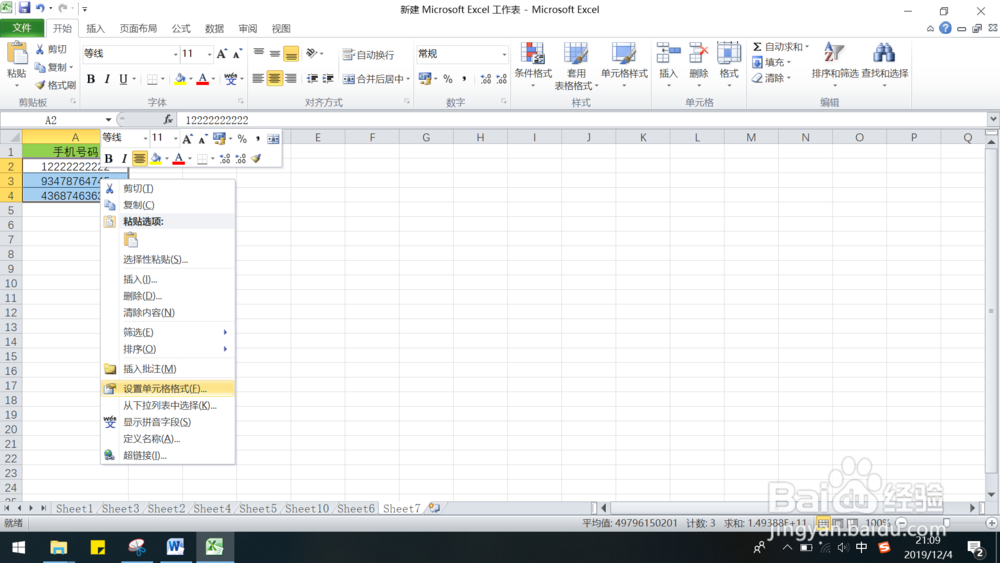Switch to Formulas (公式) ribbon tab
Viewport: 1000px width, 563px height.
pos(181,29)
